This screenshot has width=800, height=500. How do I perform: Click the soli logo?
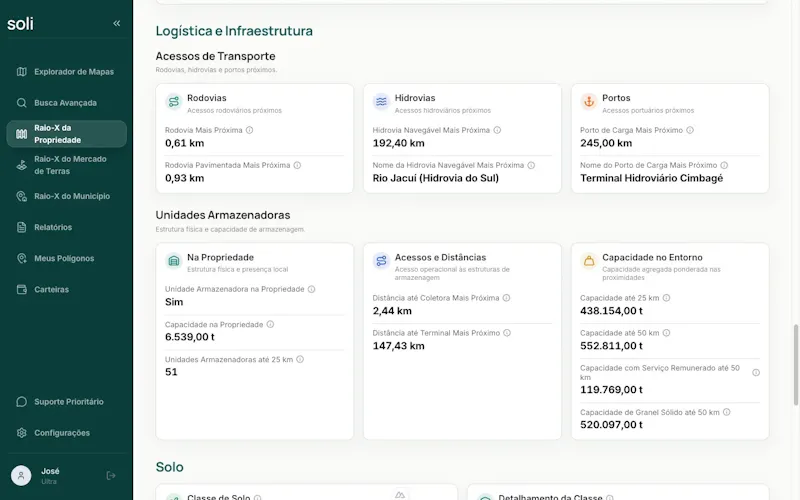tap(20, 23)
